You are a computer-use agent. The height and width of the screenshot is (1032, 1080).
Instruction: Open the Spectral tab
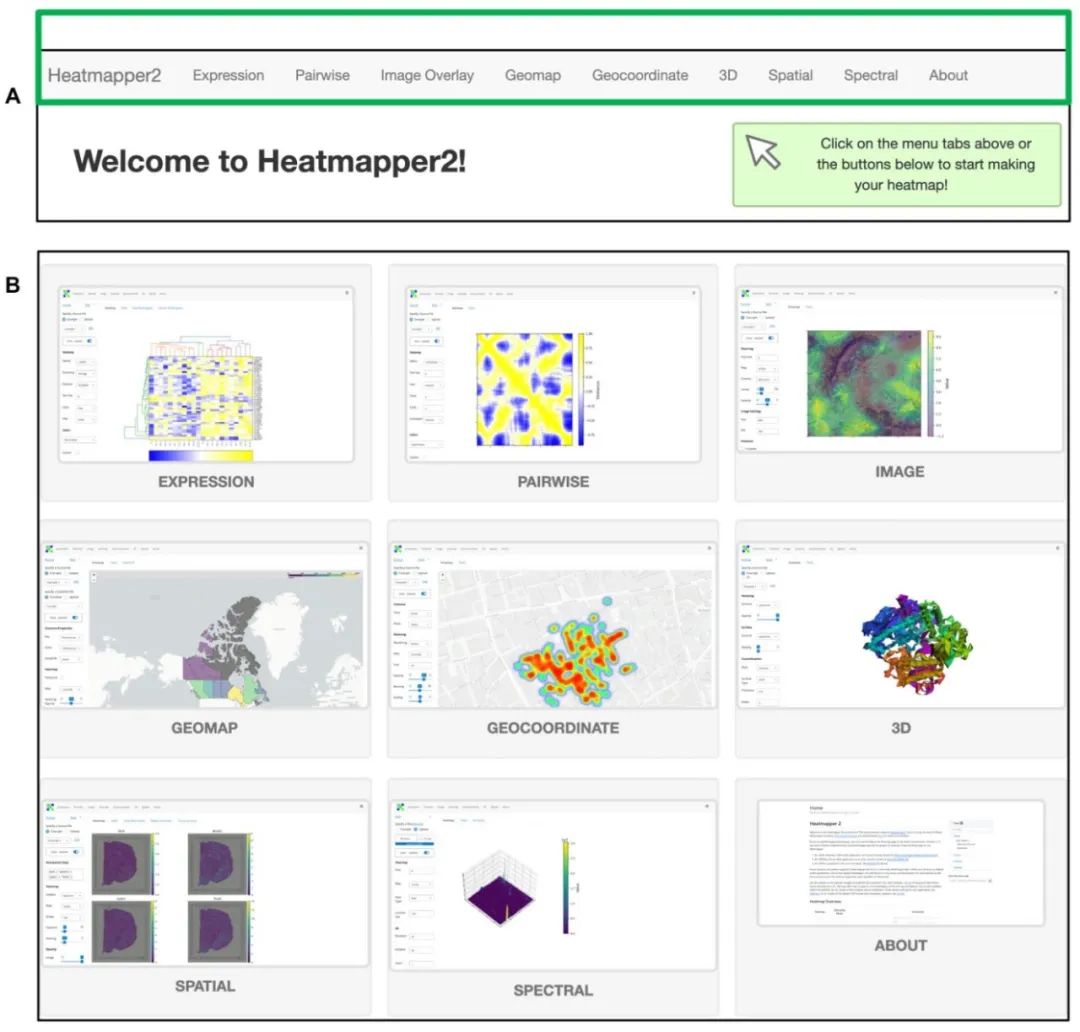tap(870, 75)
